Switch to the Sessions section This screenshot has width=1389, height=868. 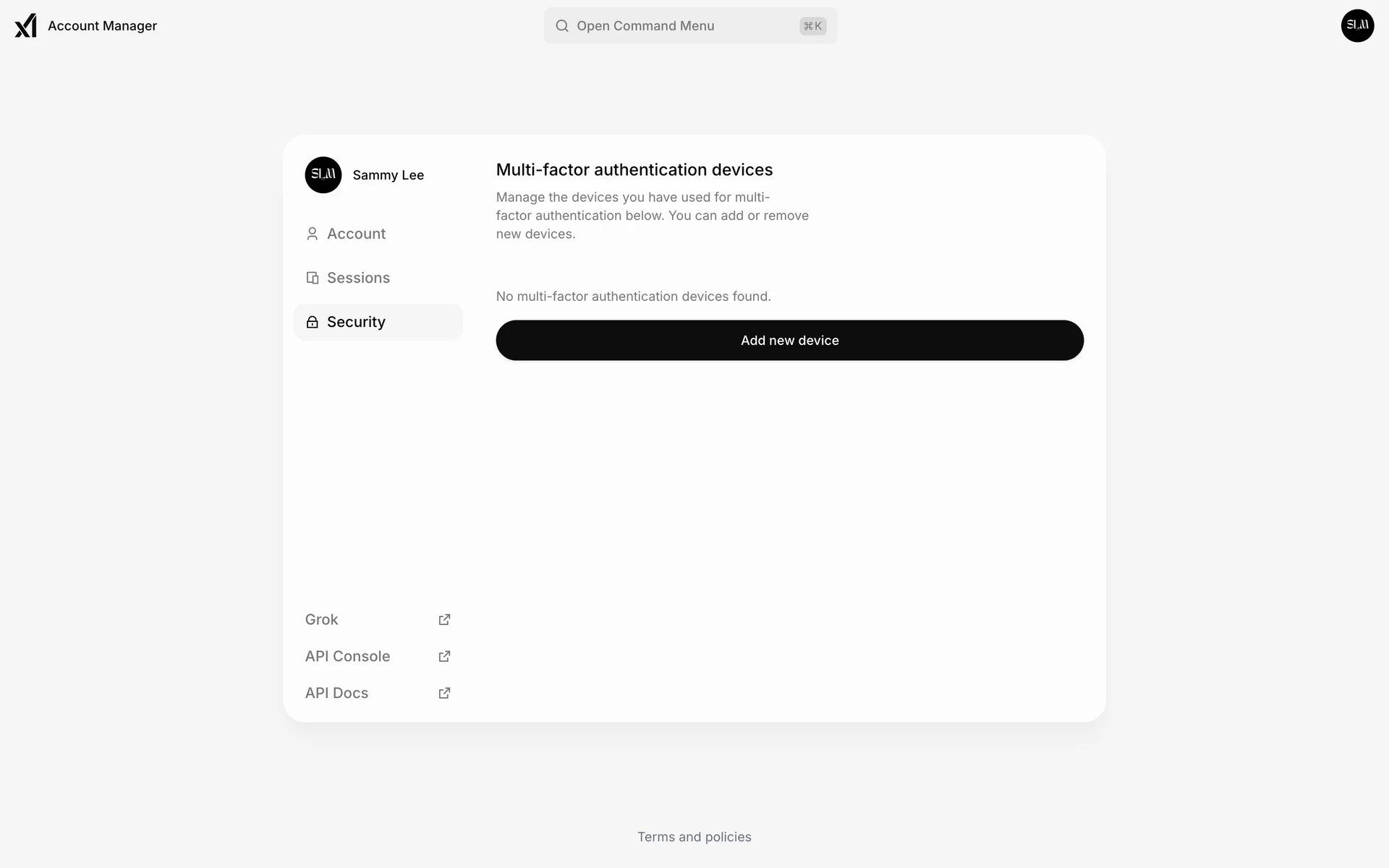[x=358, y=278]
